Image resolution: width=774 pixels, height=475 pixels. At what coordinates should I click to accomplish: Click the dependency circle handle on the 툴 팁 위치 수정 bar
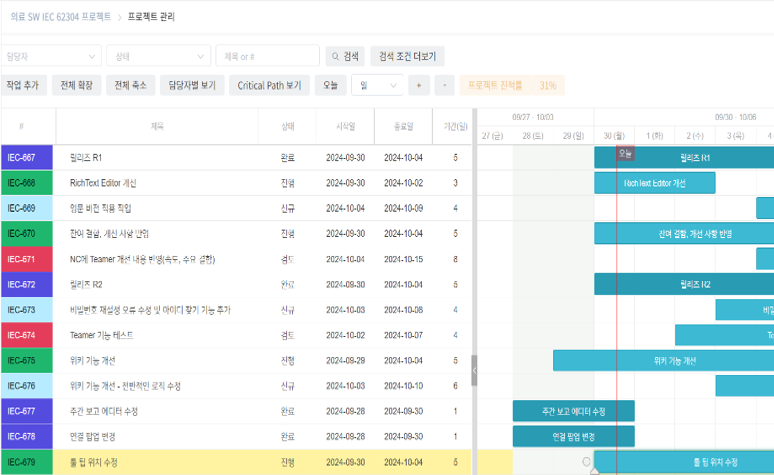point(586,462)
